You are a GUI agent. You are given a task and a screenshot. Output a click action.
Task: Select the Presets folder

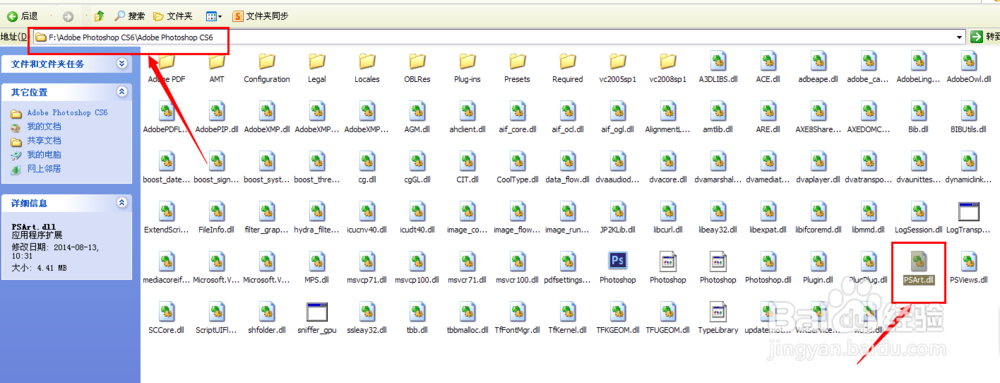(517, 68)
